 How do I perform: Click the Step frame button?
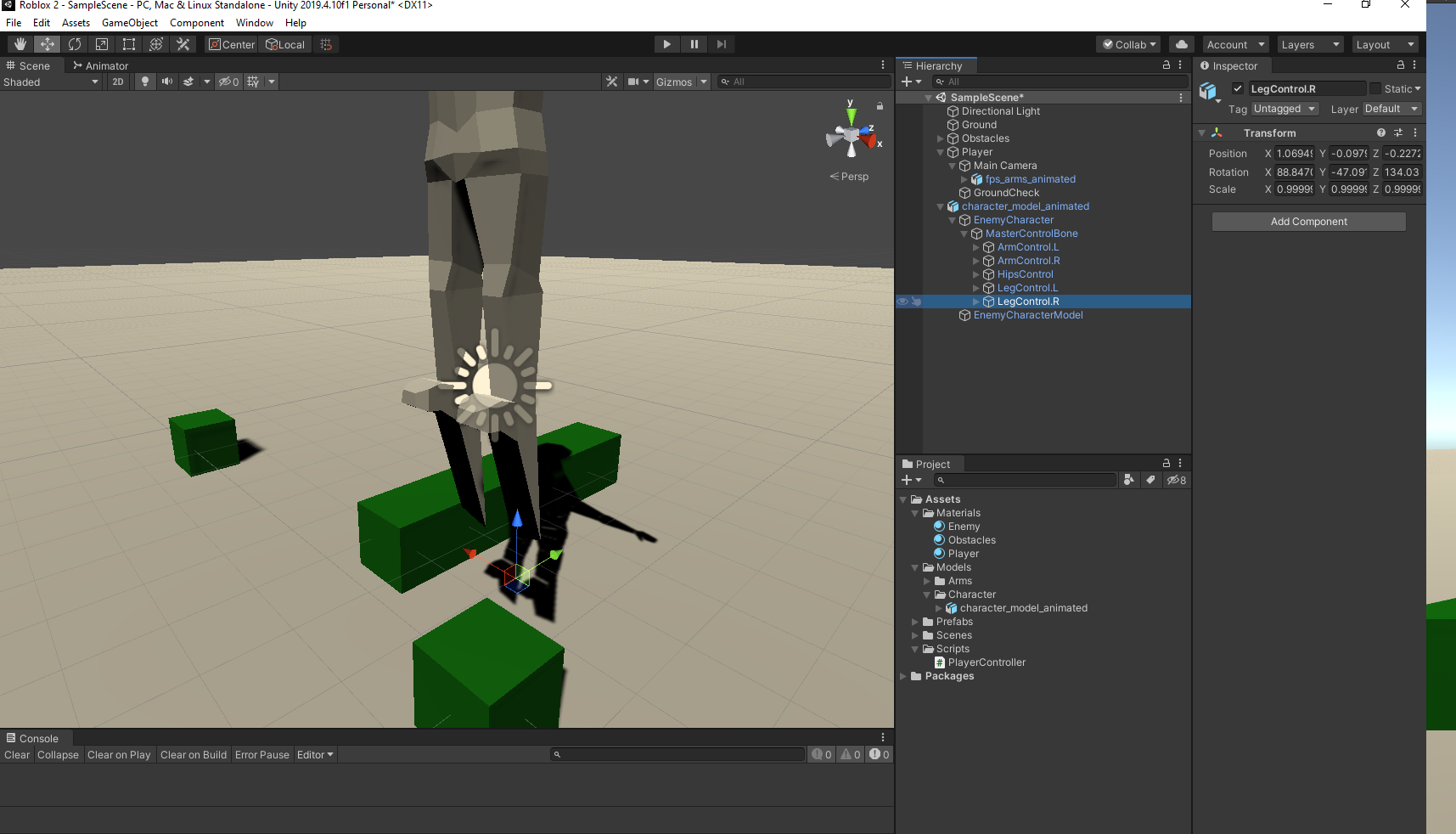coord(722,44)
